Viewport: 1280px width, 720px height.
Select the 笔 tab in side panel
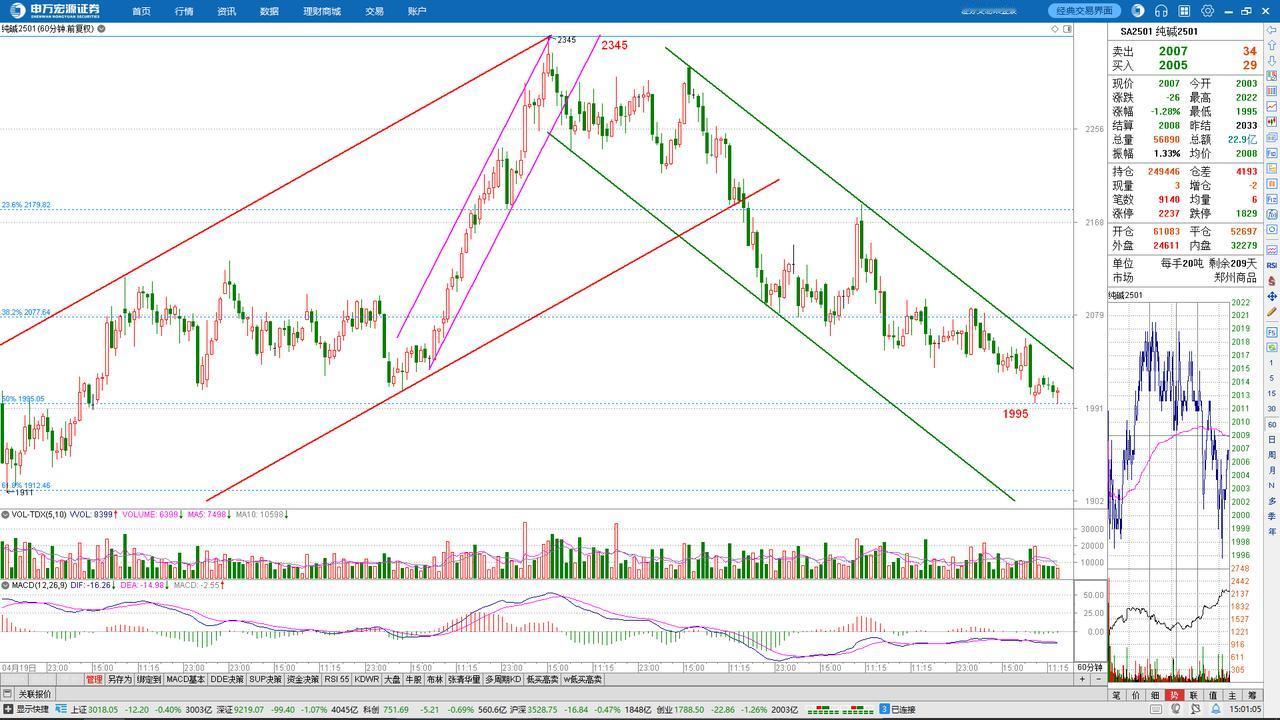1117,695
